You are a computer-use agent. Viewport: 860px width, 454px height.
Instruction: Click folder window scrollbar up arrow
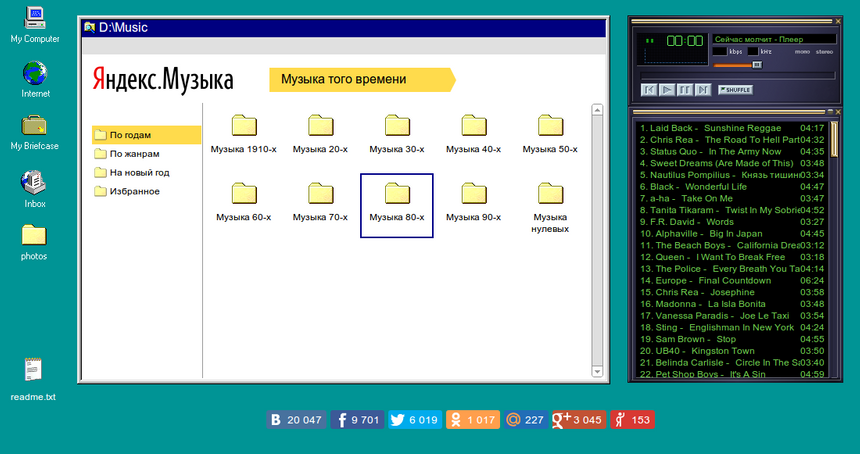click(597, 110)
